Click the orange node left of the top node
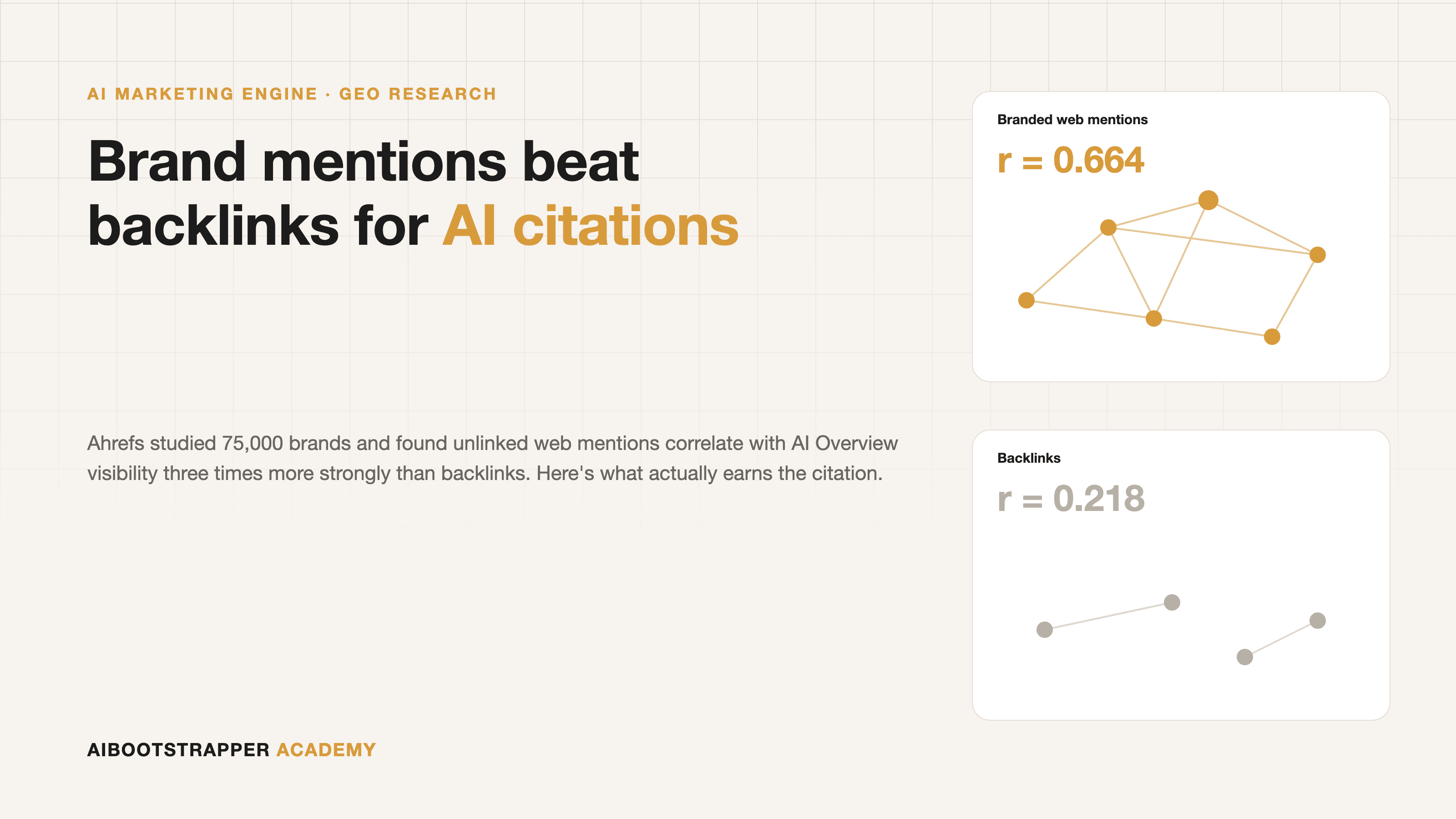 pos(1108,228)
